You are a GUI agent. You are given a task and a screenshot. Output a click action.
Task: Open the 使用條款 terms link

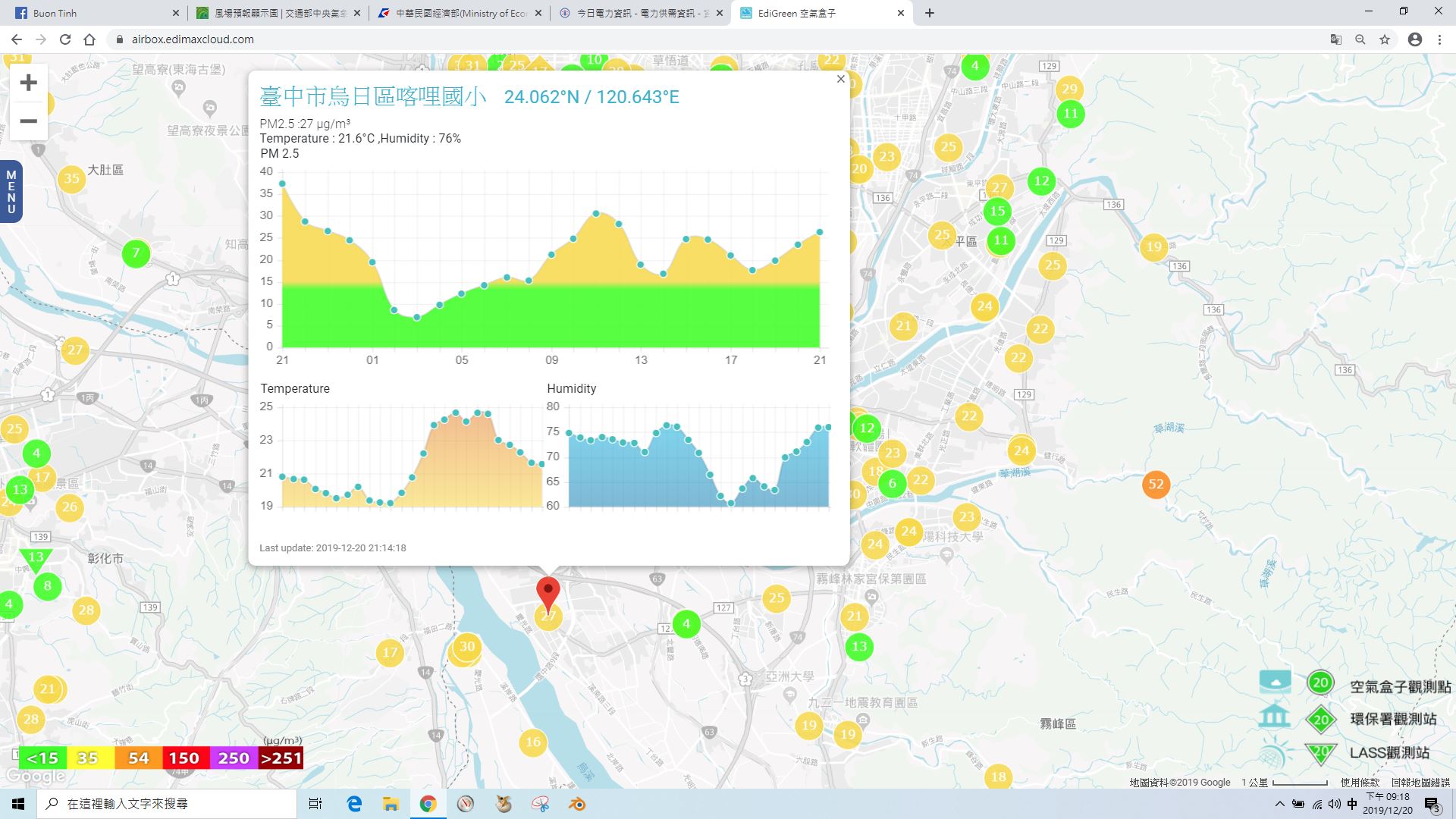tap(1360, 783)
